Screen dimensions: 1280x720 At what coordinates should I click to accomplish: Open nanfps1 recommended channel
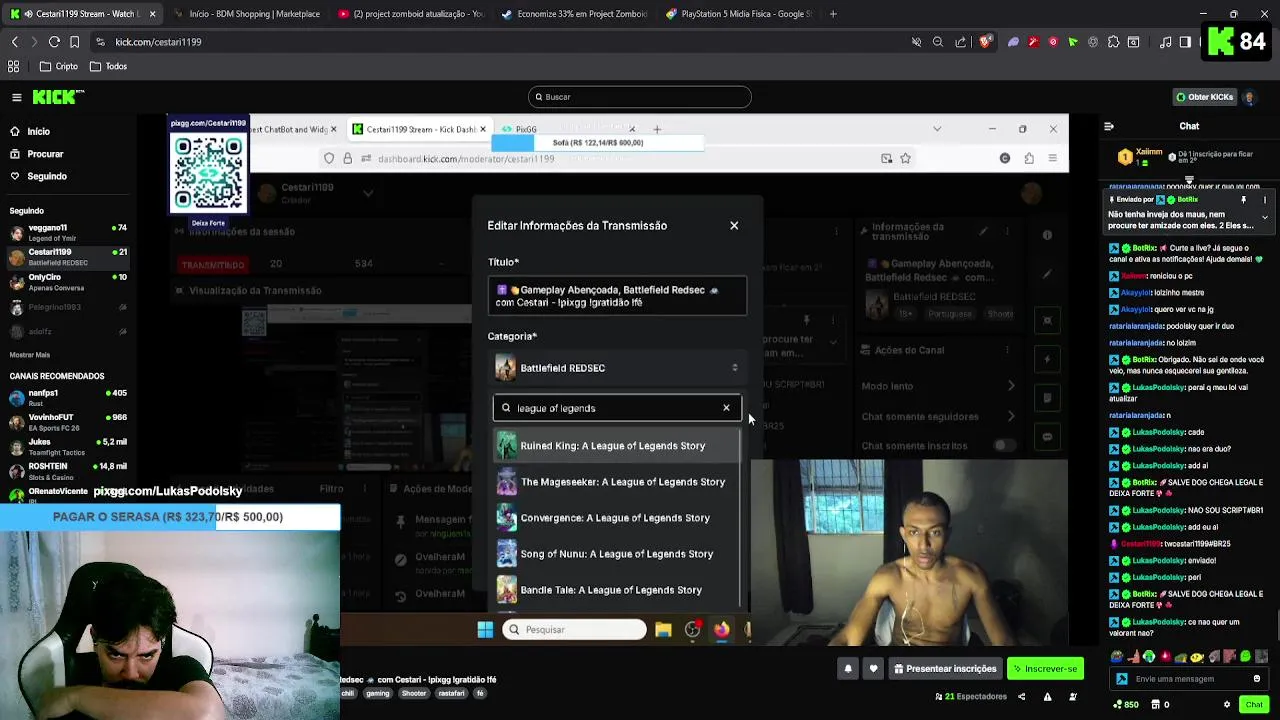tap(68, 397)
